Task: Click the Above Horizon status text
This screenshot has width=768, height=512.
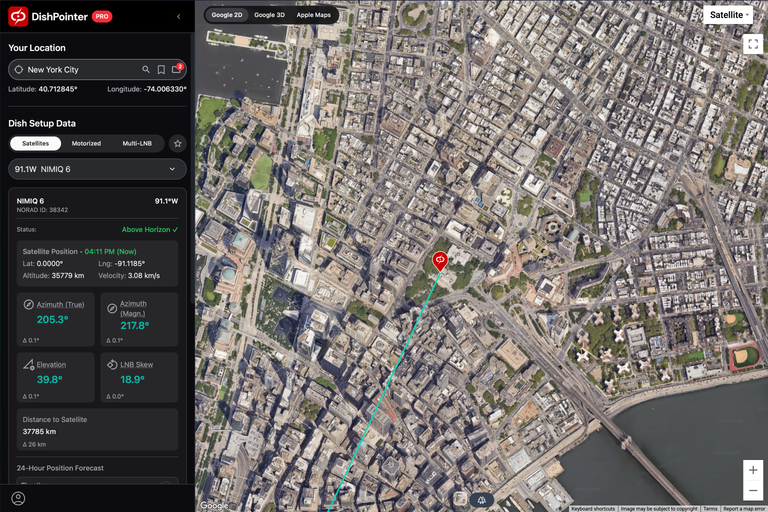Action: (150, 229)
